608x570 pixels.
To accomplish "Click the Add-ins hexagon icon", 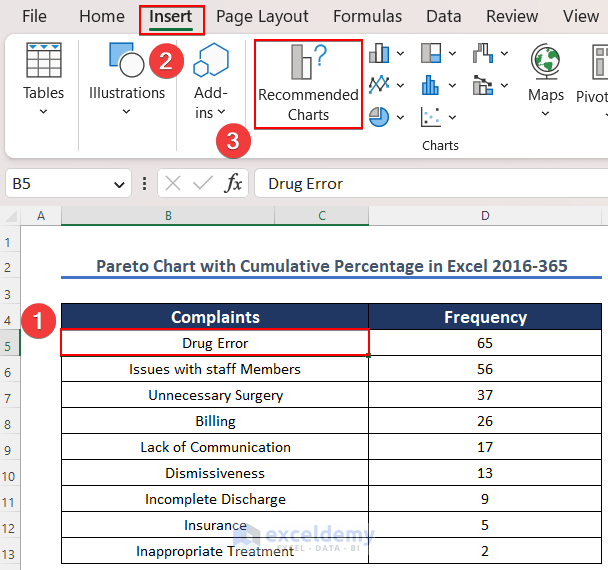I will pyautogui.click(x=211, y=61).
